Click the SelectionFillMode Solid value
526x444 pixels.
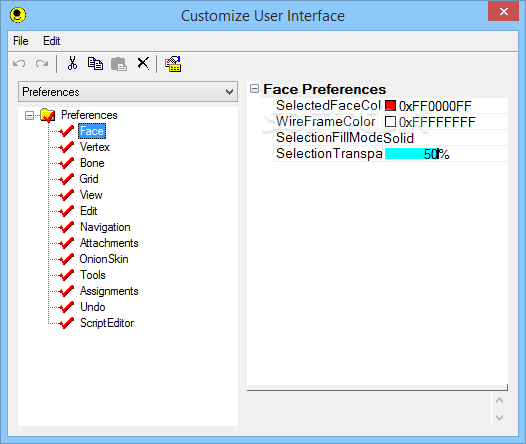tap(399, 138)
